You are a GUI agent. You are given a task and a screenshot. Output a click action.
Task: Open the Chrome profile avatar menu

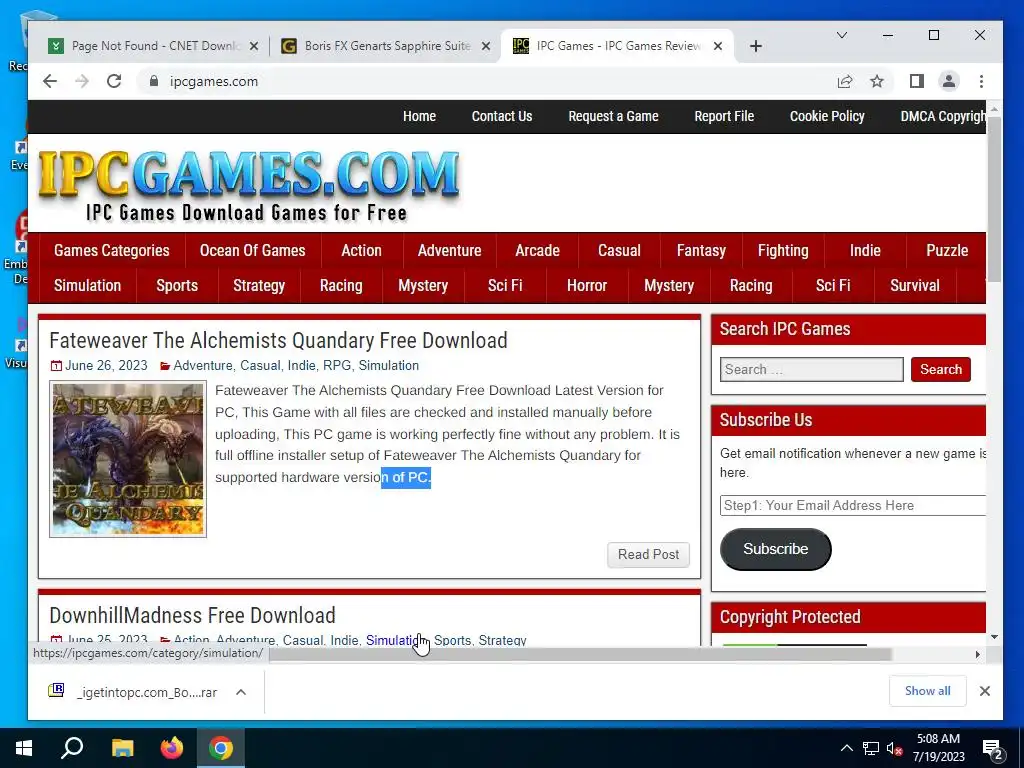tap(948, 81)
